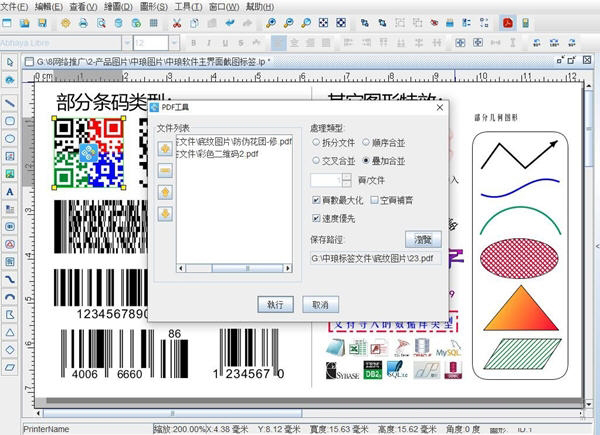Enable the 空頁補齊 checkbox
Image resolution: width=600 pixels, height=435 pixels.
[x=373, y=200]
